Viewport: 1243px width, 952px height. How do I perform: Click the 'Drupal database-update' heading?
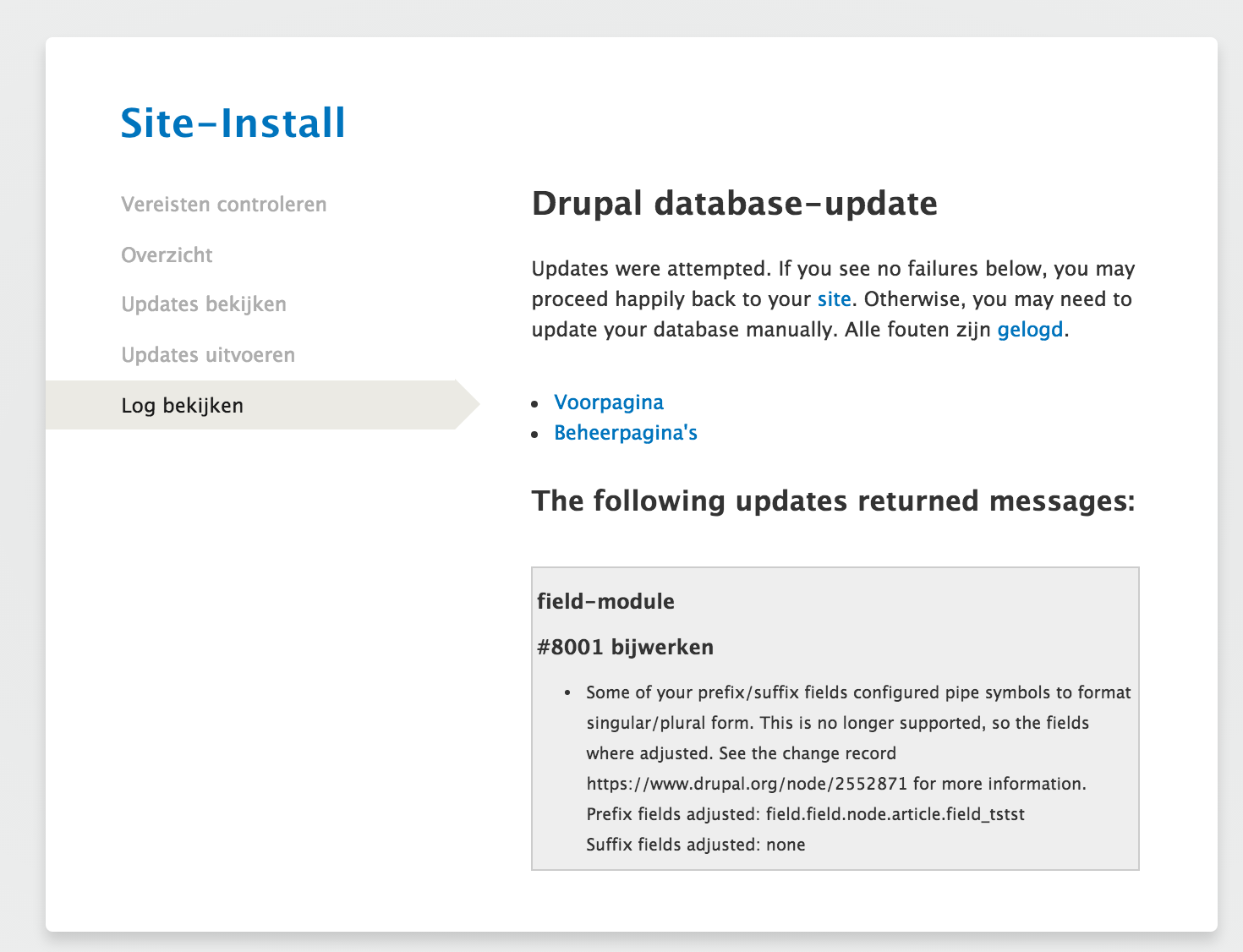click(735, 204)
